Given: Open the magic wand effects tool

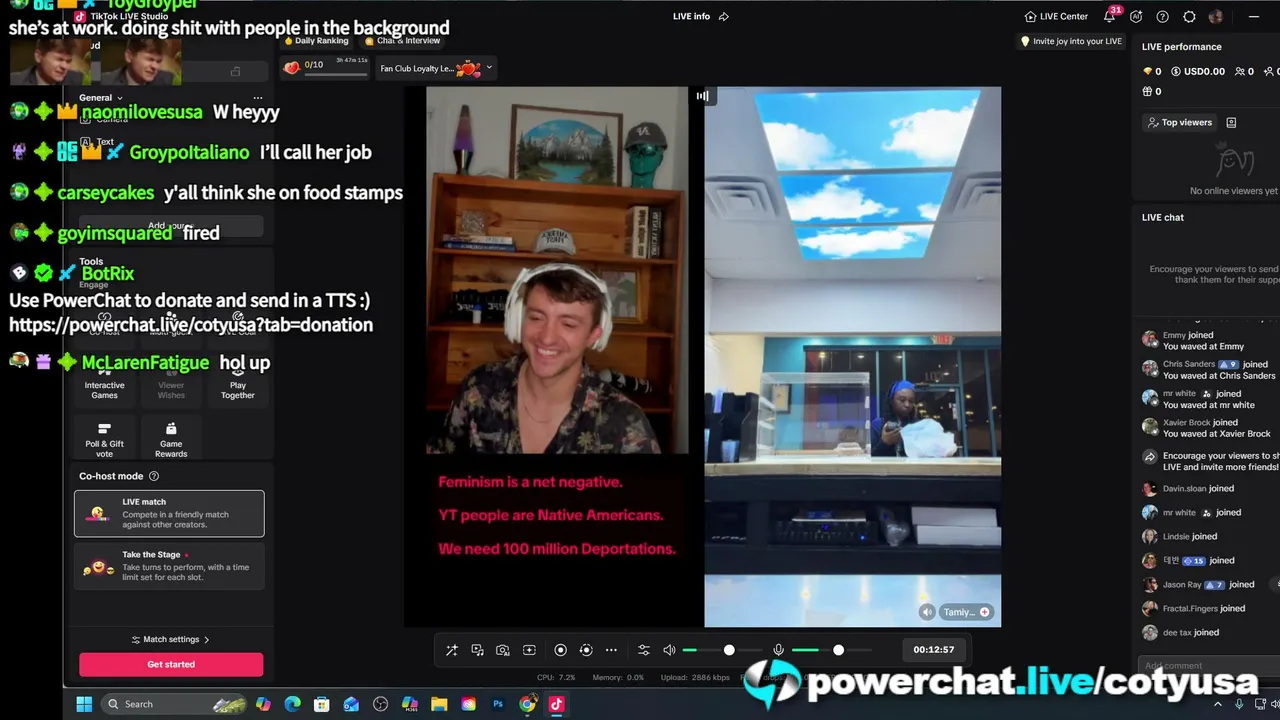Looking at the screenshot, I should (x=452, y=650).
